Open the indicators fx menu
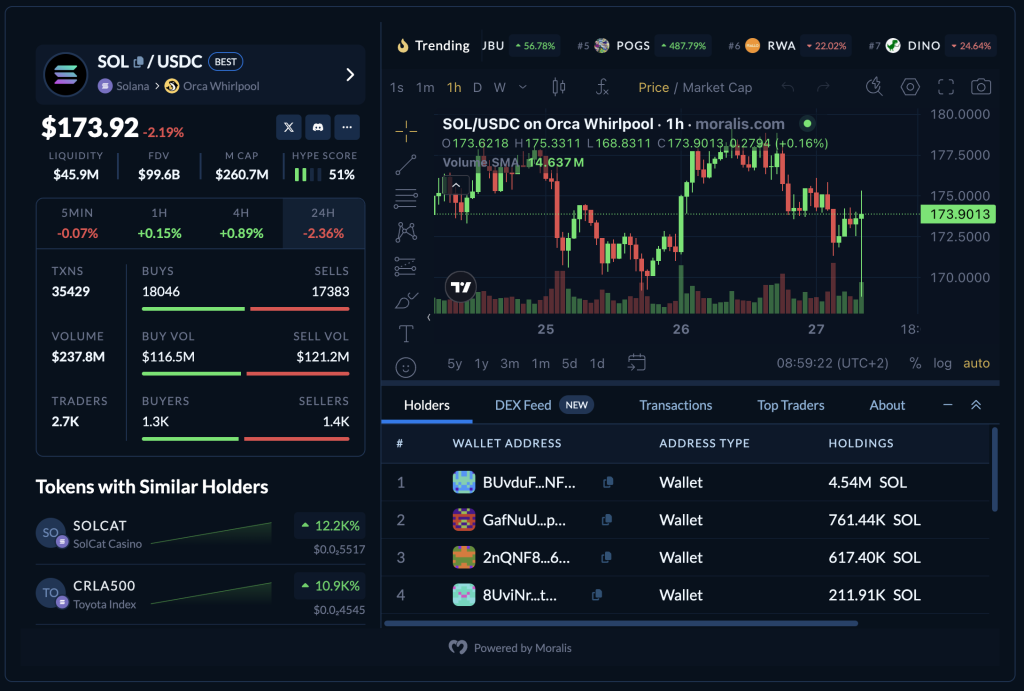 pos(602,87)
